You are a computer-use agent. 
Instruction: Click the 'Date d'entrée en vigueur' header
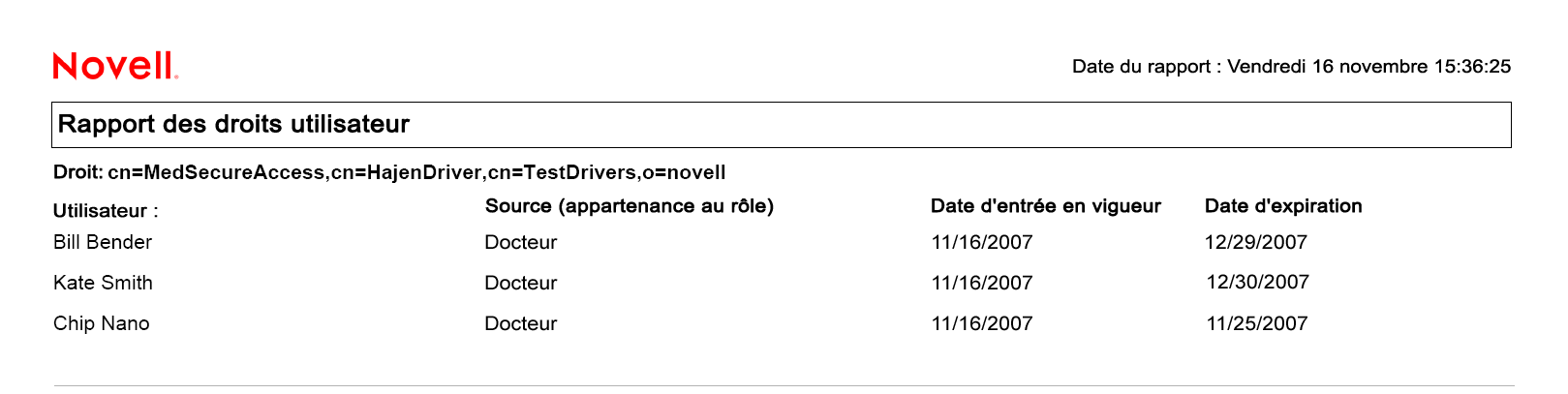(1045, 206)
